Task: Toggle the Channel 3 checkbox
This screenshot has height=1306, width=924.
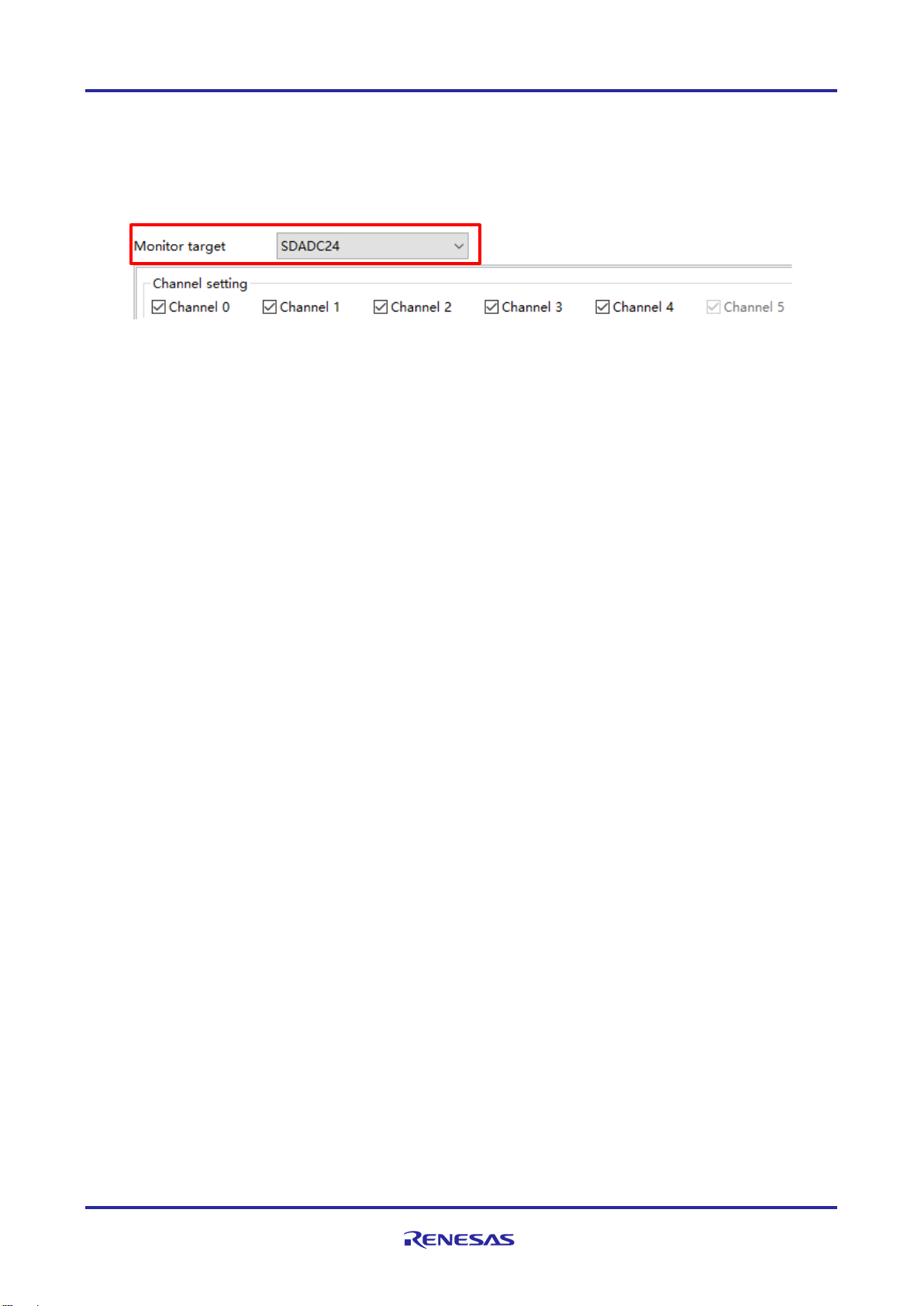Action: pos(491,307)
